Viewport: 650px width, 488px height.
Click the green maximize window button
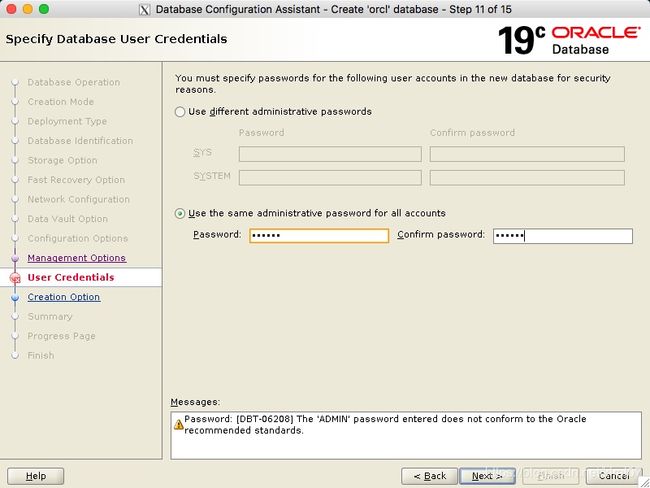(44, 9)
